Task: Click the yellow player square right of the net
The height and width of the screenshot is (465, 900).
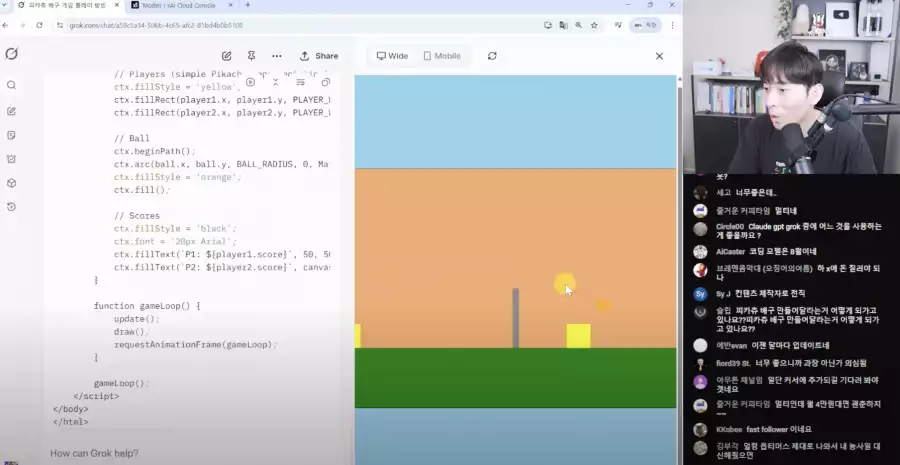Action: tap(579, 336)
